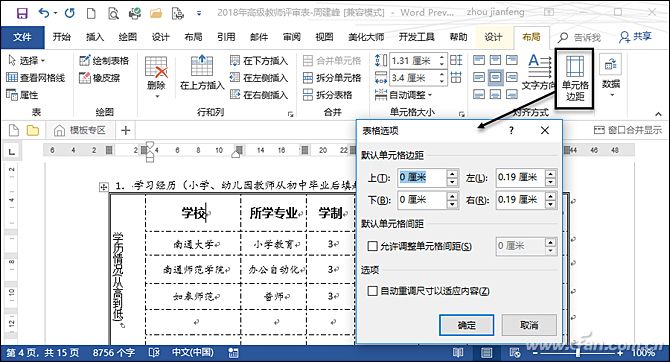
Task: Click the Open folder icon in title bar
Action: click(156, 14)
